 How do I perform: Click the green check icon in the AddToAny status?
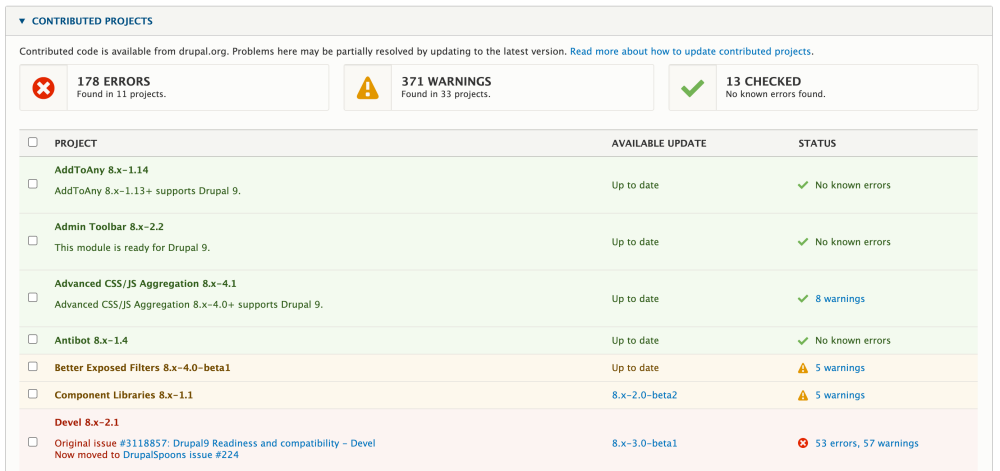point(803,185)
